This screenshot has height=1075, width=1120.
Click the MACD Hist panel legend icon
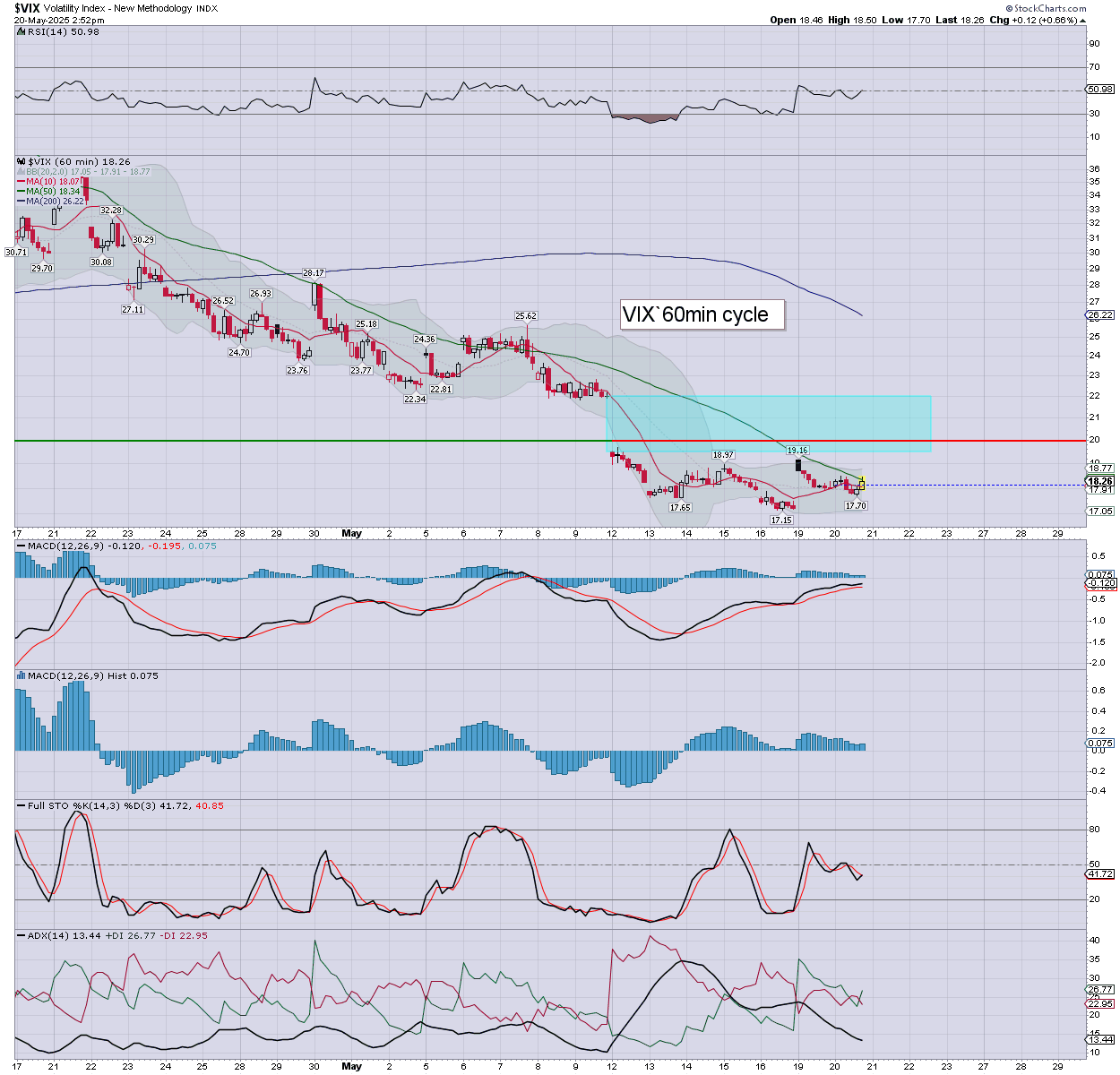click(x=21, y=675)
